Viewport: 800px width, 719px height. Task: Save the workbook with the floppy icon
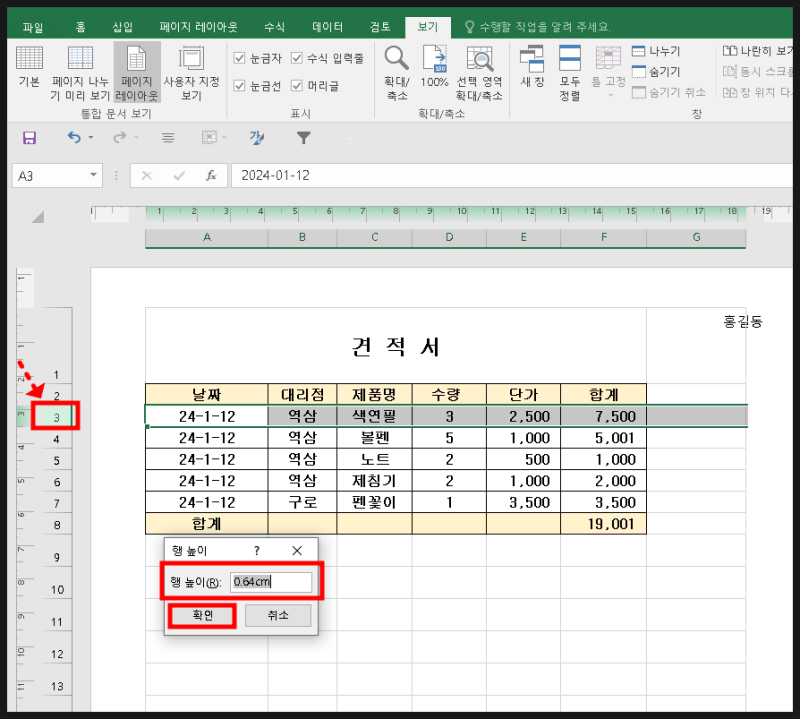click(x=29, y=138)
